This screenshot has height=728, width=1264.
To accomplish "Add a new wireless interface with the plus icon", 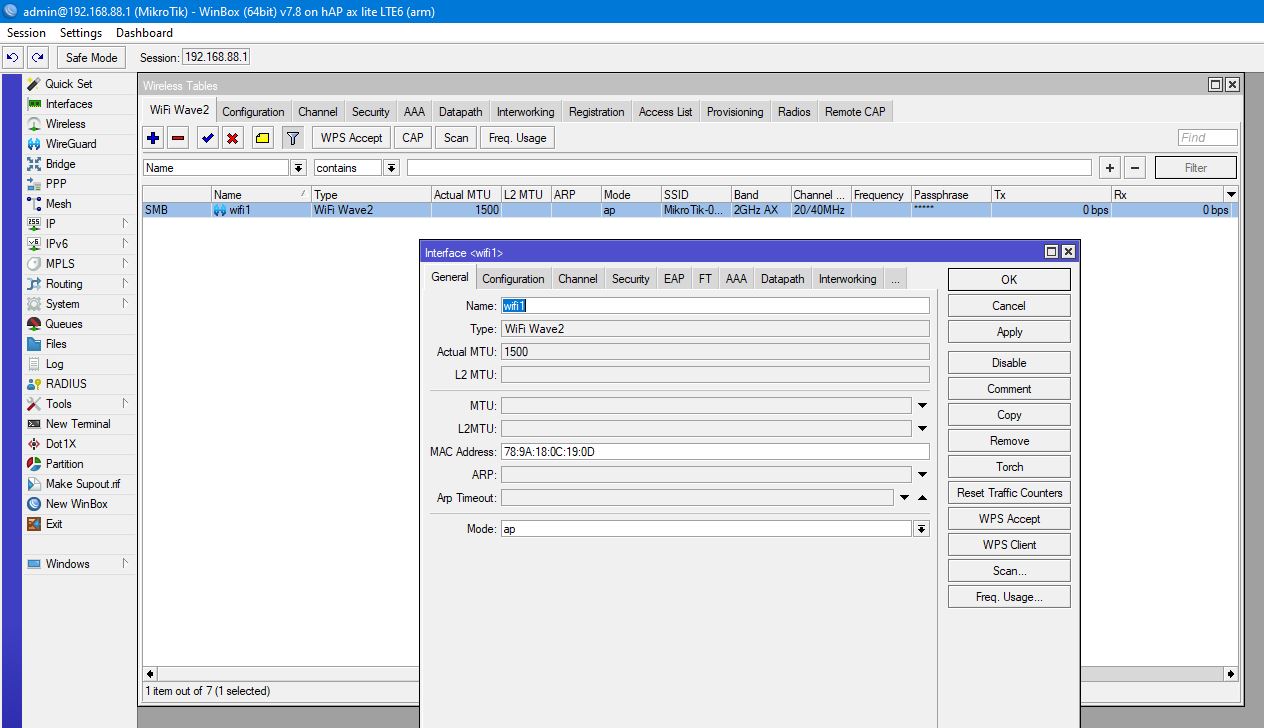I will click(x=151, y=137).
